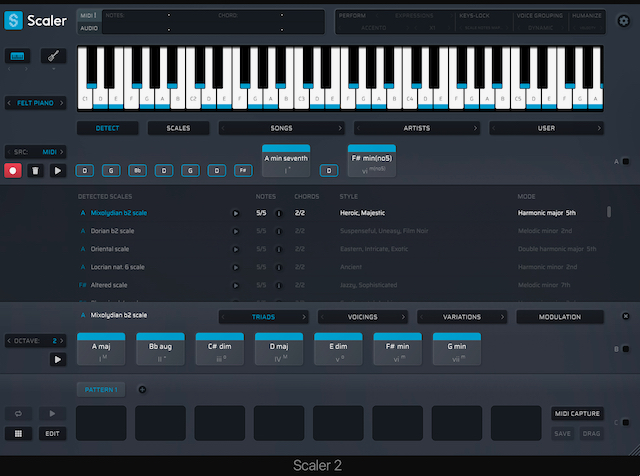Preview the Locrian nat. 6 scale
The image size is (640, 476).
coord(236,267)
